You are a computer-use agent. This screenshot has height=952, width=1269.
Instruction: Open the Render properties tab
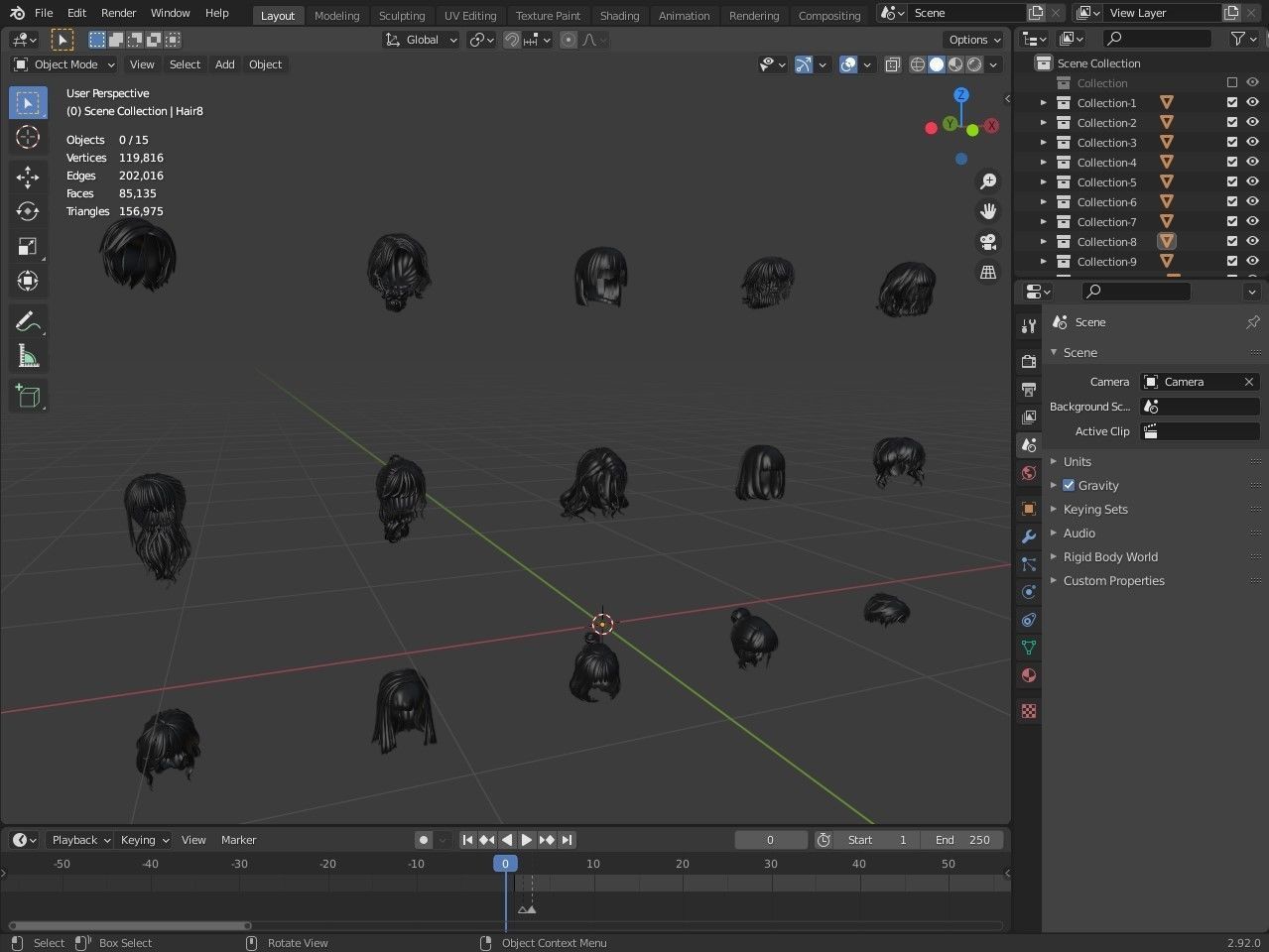pyautogui.click(x=1029, y=362)
